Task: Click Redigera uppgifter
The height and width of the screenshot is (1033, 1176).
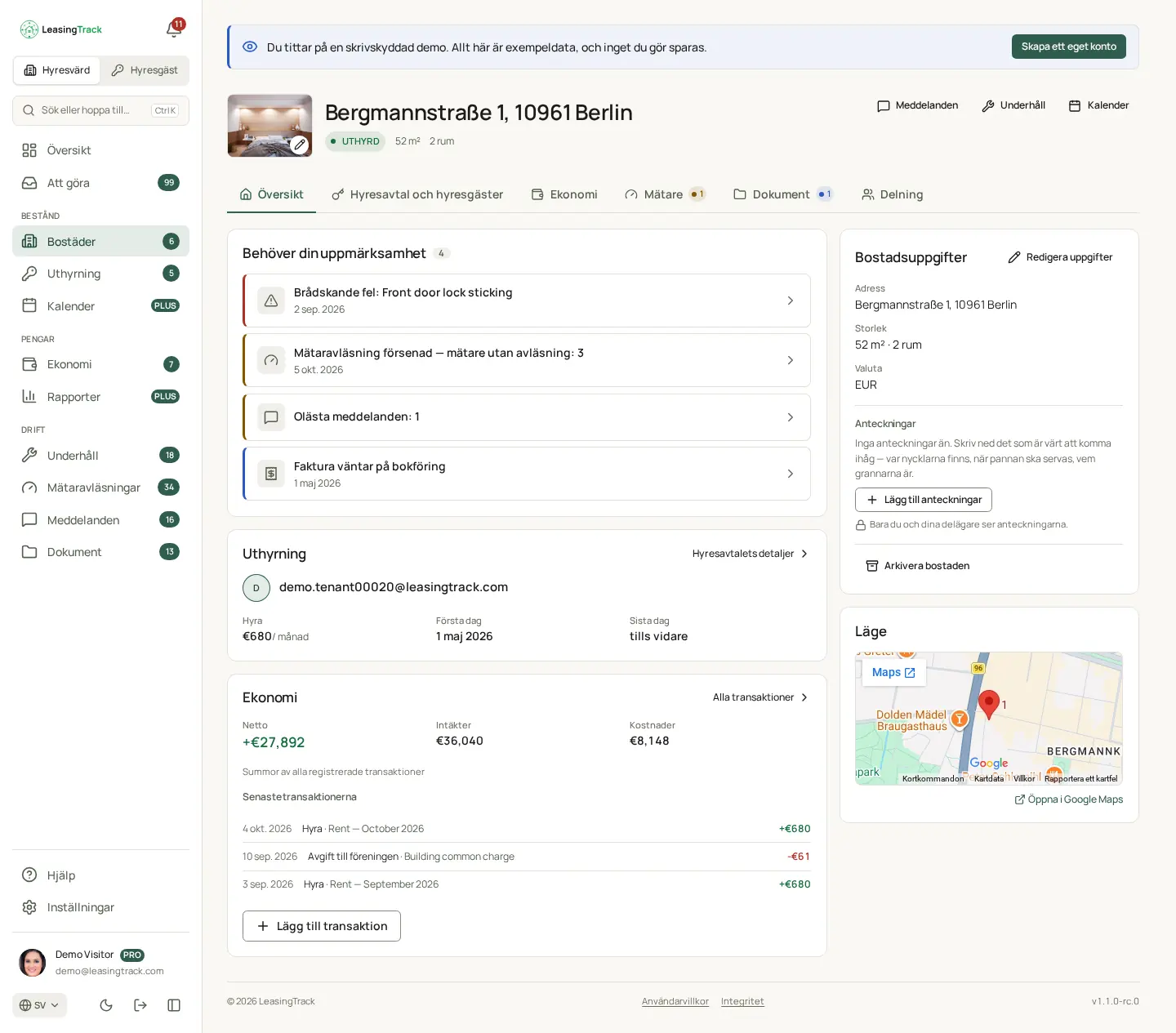Action: [x=1060, y=257]
